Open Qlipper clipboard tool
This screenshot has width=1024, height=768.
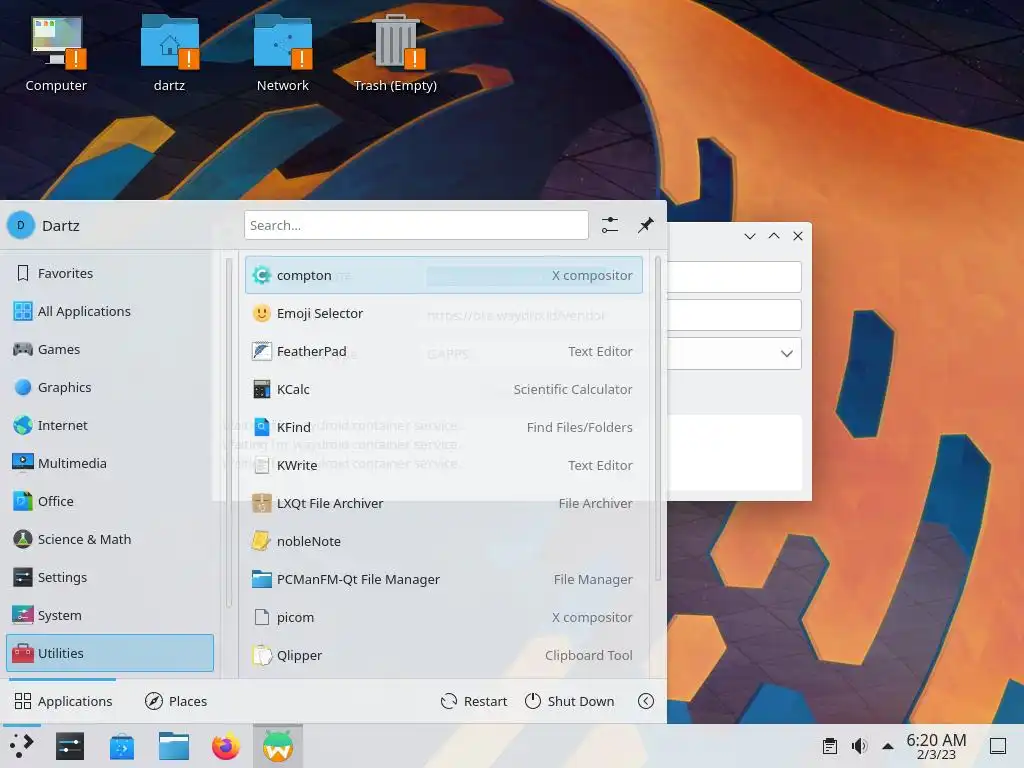443,655
